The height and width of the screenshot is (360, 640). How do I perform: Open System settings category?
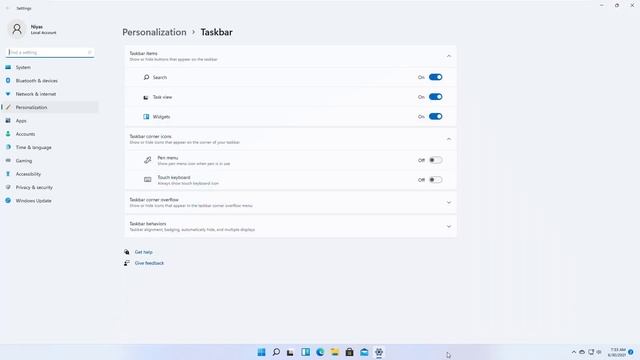point(50,67)
